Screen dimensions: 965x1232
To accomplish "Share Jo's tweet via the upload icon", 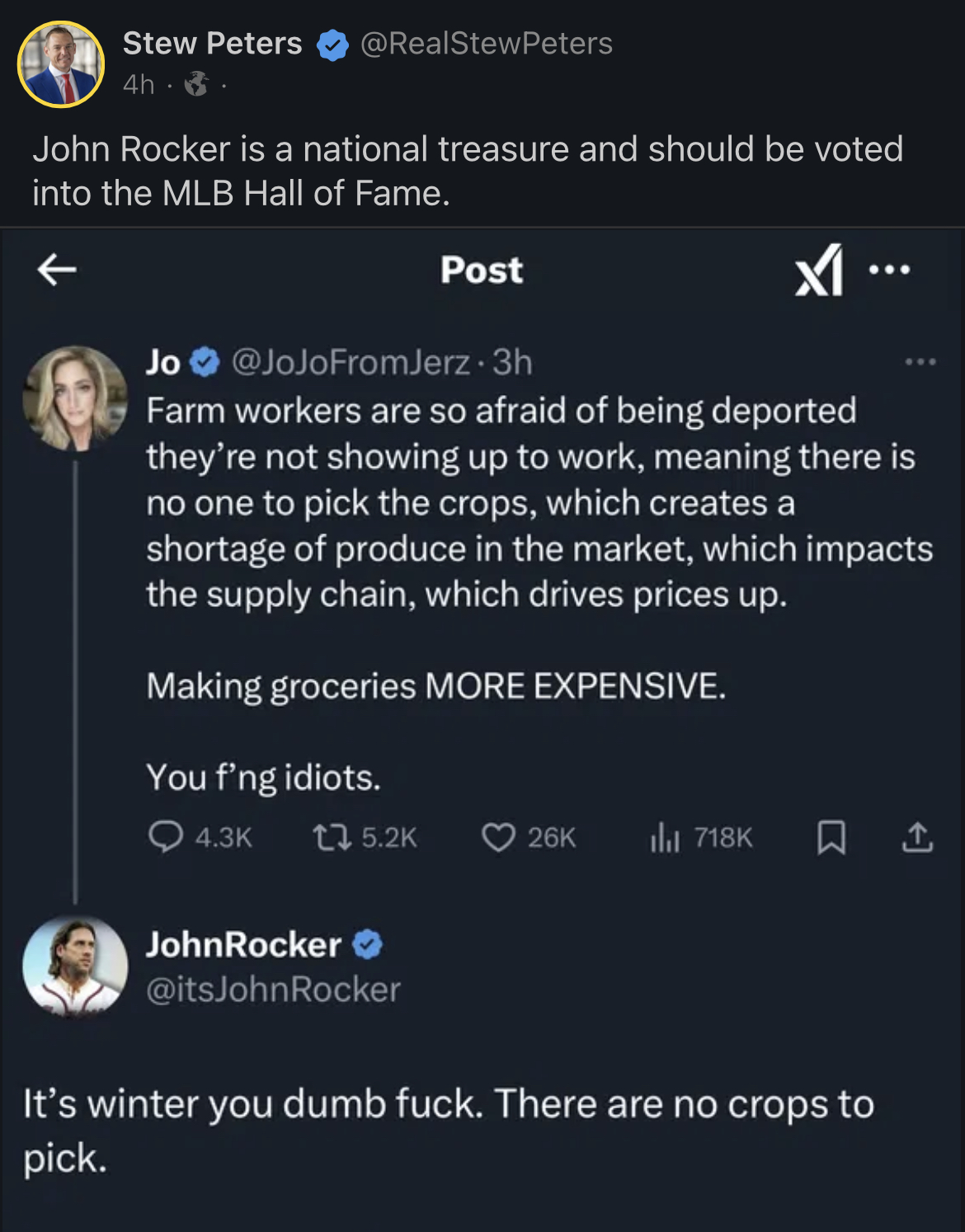I will click(x=917, y=838).
